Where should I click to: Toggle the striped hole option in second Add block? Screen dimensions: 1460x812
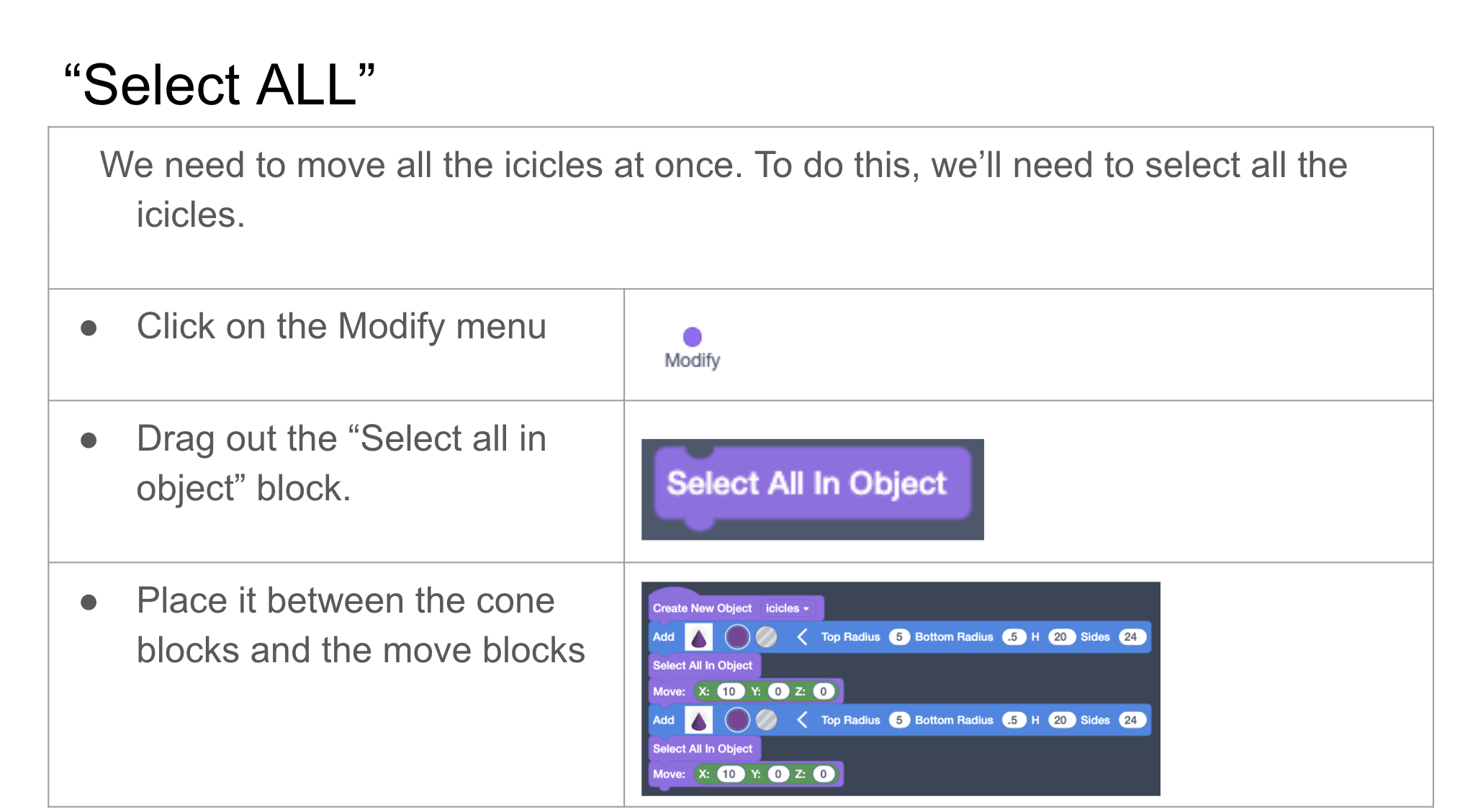[767, 720]
